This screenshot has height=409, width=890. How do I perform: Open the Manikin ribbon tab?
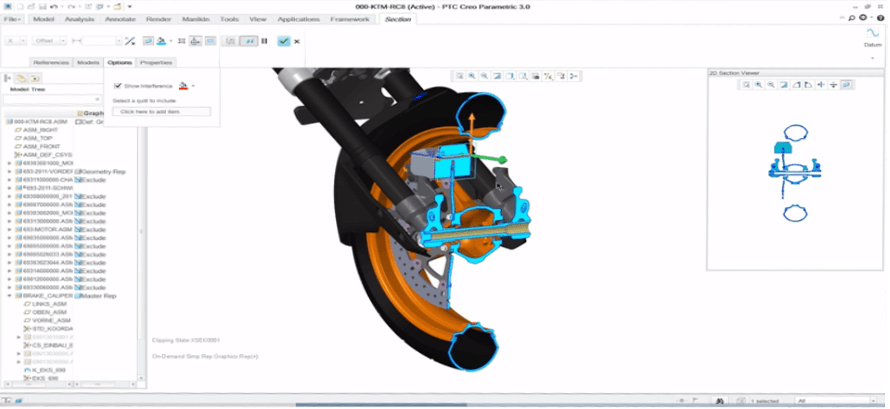pyautogui.click(x=196, y=19)
